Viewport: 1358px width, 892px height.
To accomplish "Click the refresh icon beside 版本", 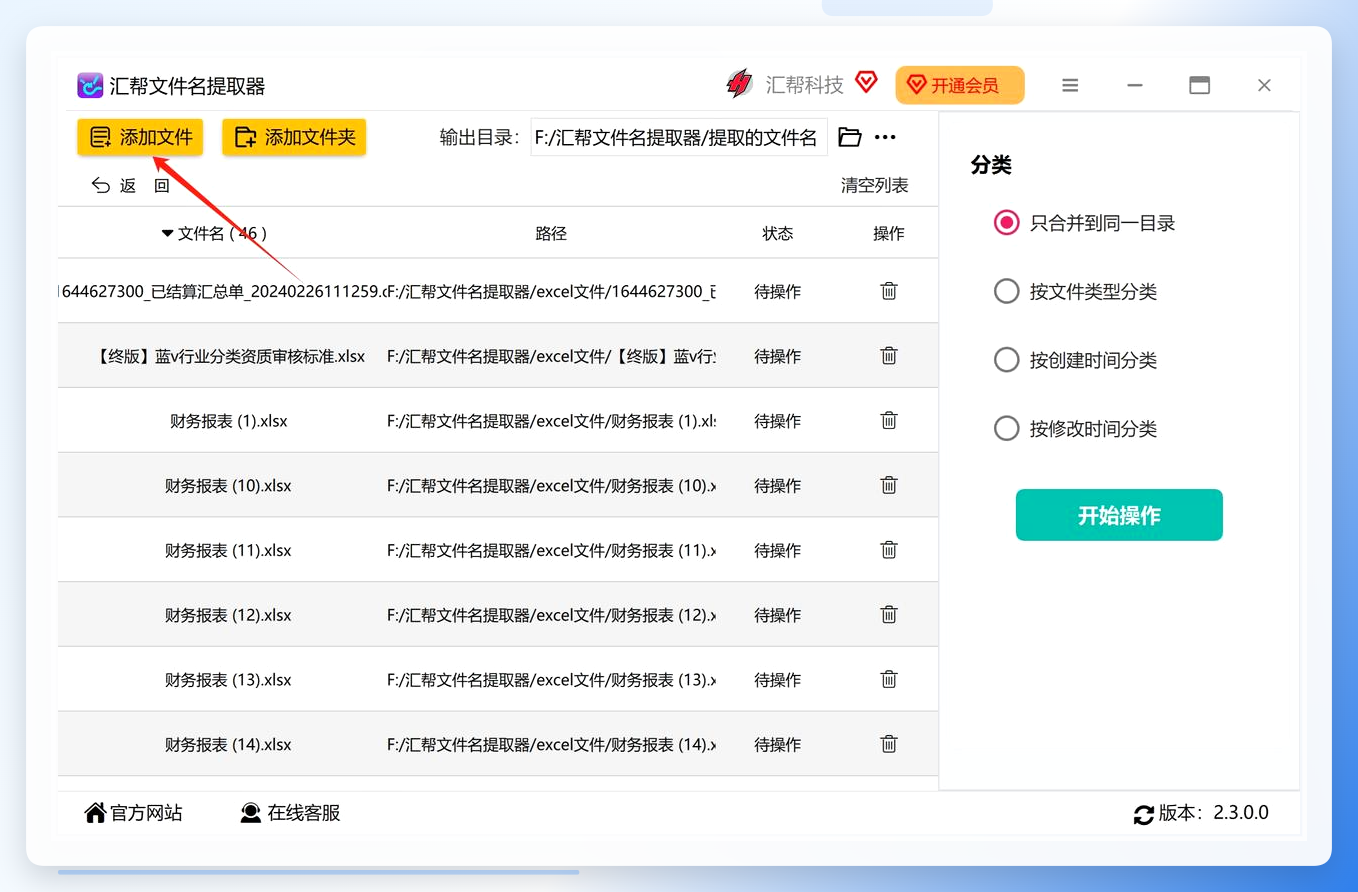I will pyautogui.click(x=1143, y=815).
